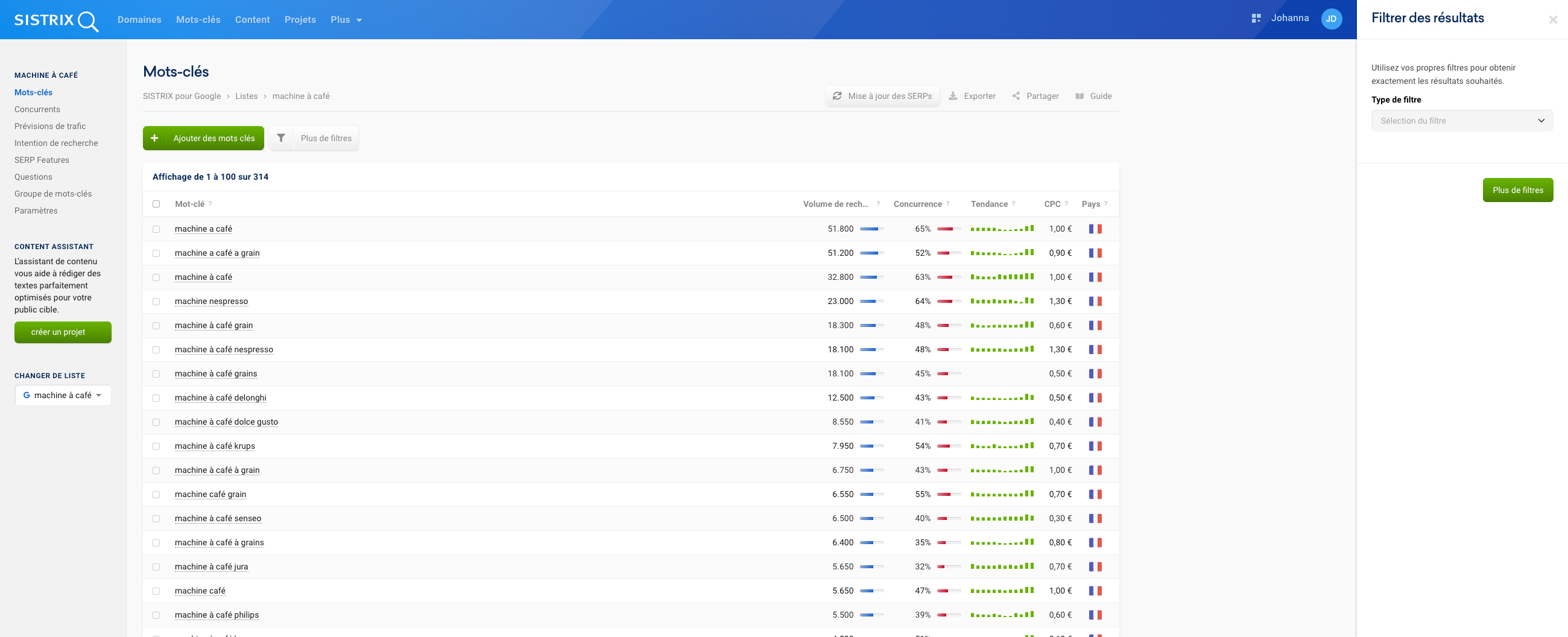Open Paramètres in sidebar
1568x637 pixels.
click(x=36, y=211)
